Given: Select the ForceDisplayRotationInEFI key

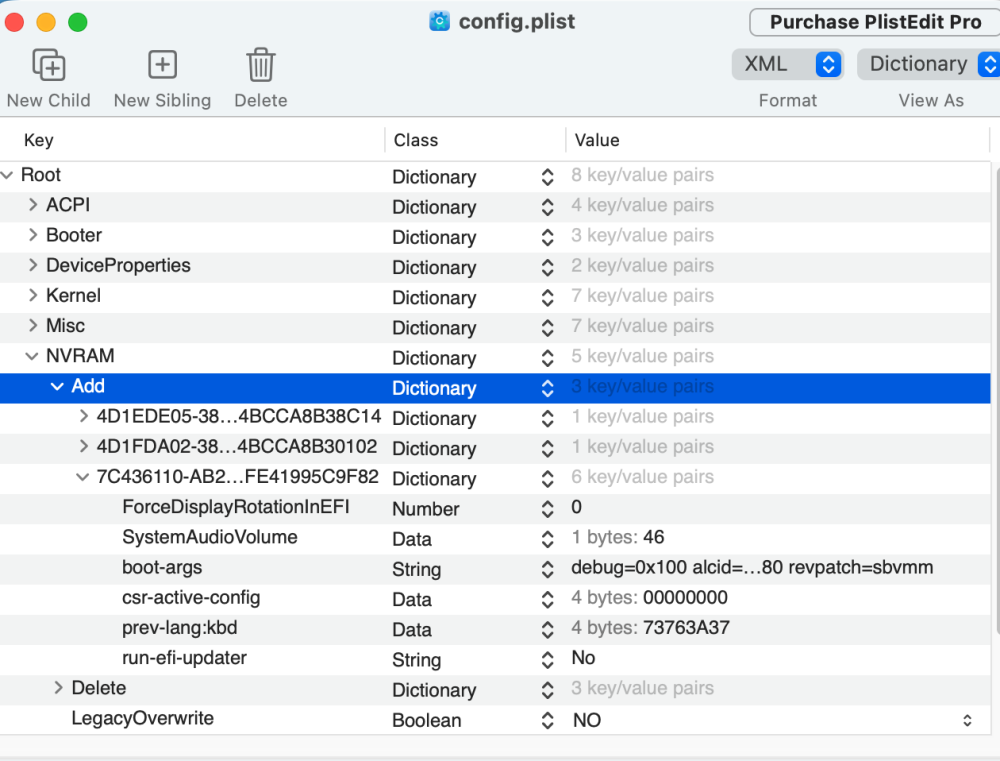Looking at the screenshot, I should (x=235, y=506).
